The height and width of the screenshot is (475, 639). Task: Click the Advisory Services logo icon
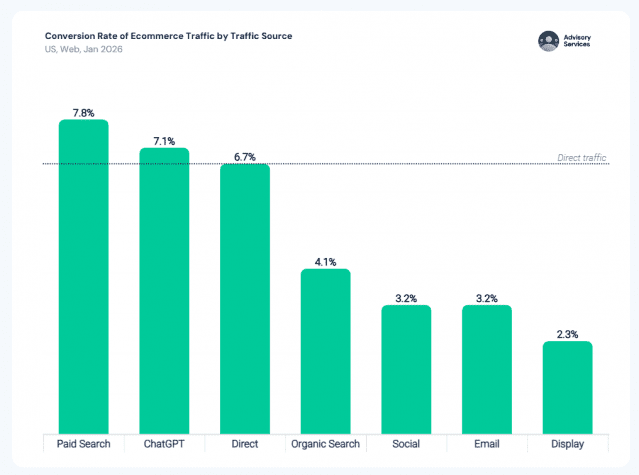548,40
